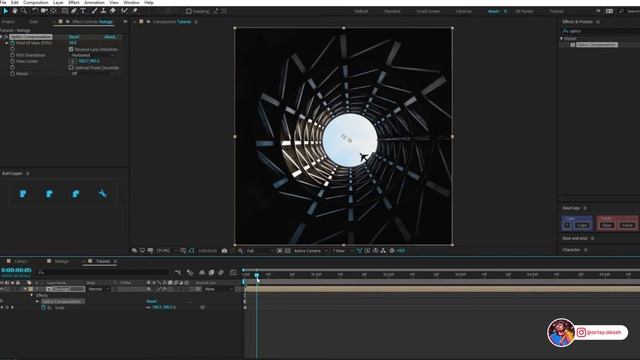Screen dimensions: 640x360
Task: Select the Zoom magnifier tool
Action: pyautogui.click(x=24, y=11)
